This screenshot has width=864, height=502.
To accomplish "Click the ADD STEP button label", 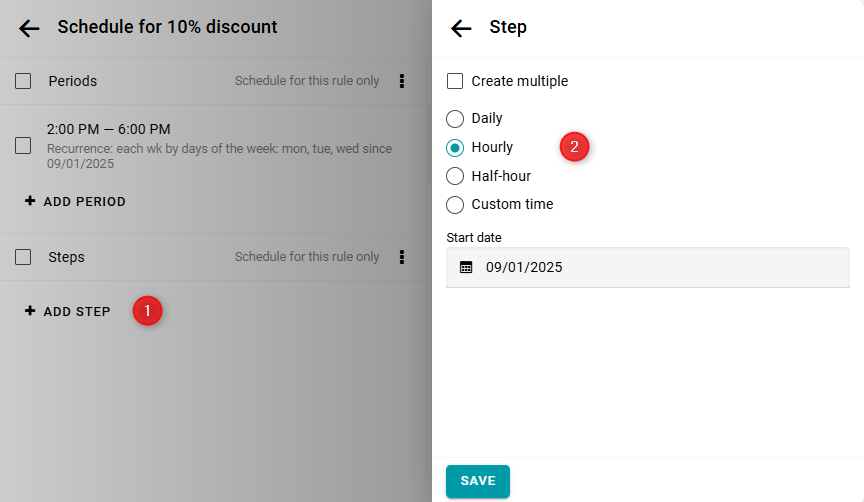I will [x=77, y=311].
